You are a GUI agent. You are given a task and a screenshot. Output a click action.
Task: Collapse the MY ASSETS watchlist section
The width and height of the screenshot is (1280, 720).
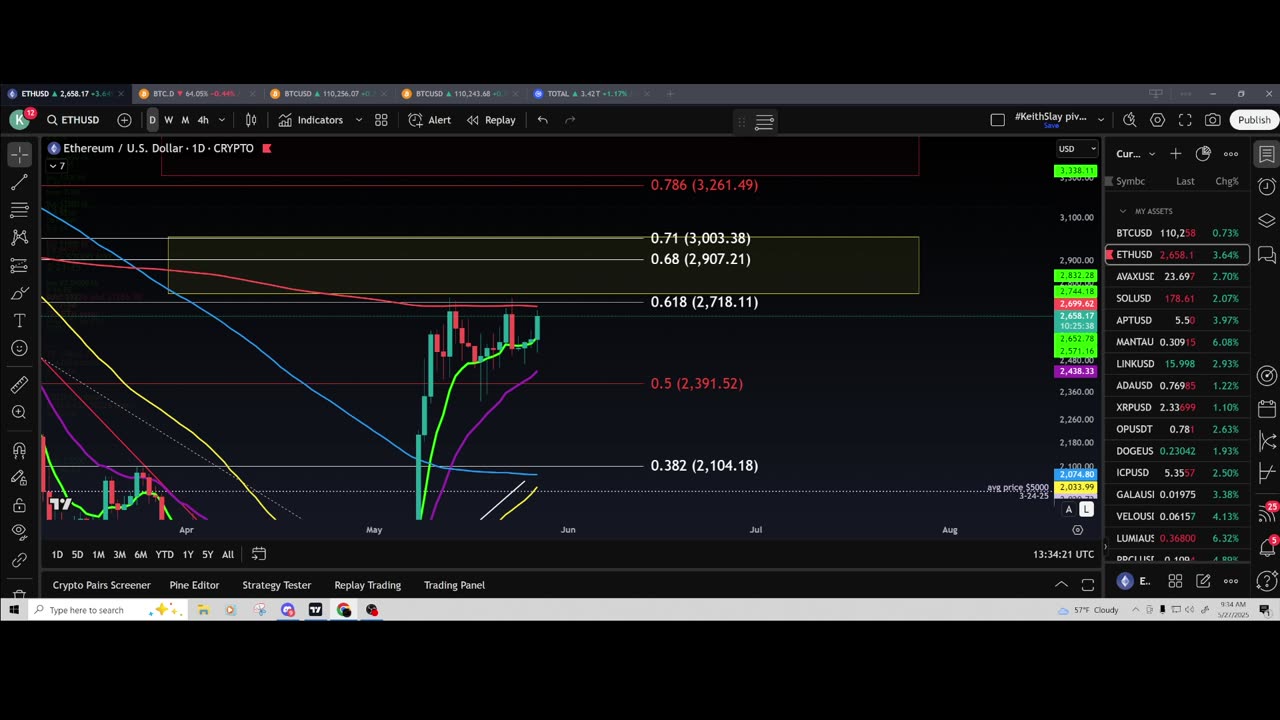[x=1123, y=211]
